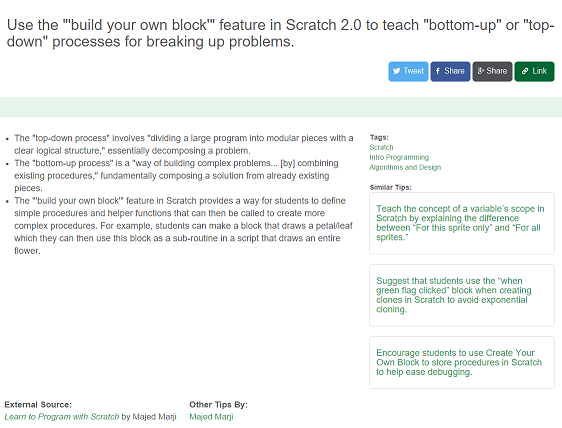This screenshot has height=428, width=562.
Task: Click the light green banner below the share buttons
Action: click(281, 107)
